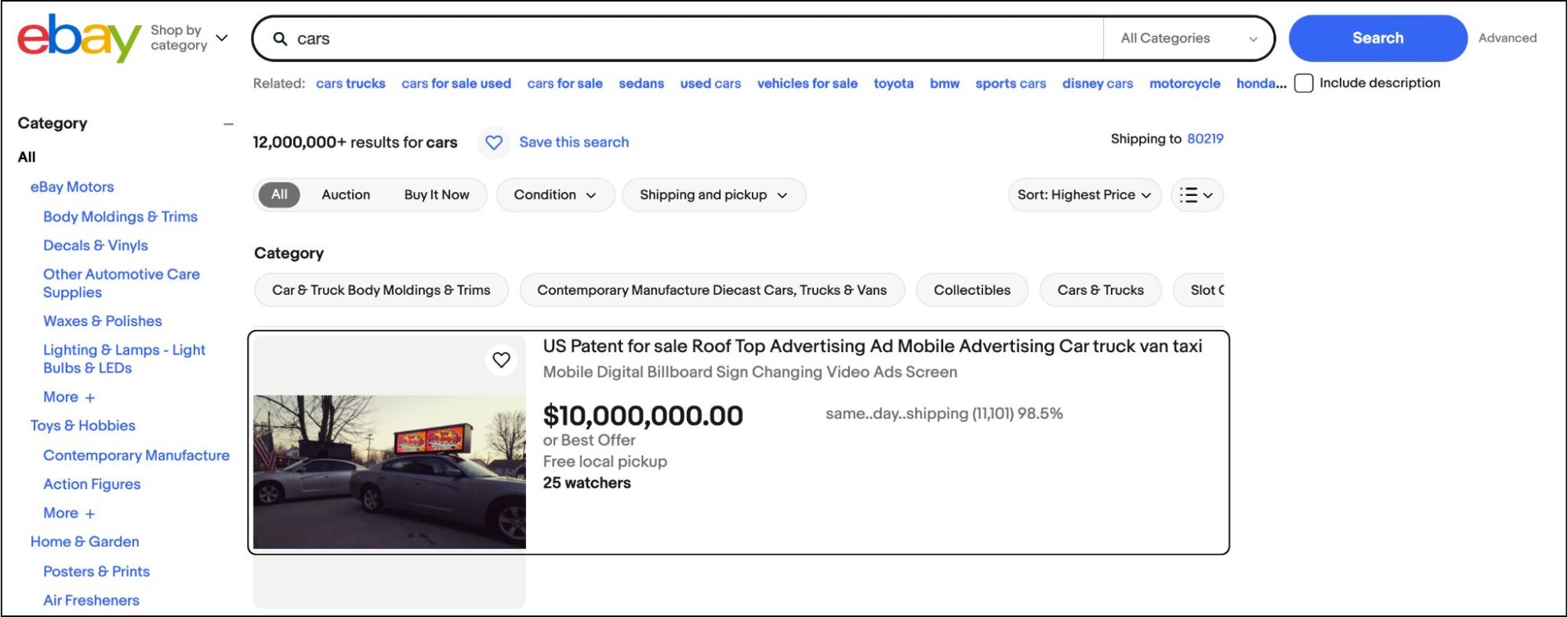Open Other Automotive Care Supplies category
Viewport: 1568px width, 617px height.
coord(122,283)
